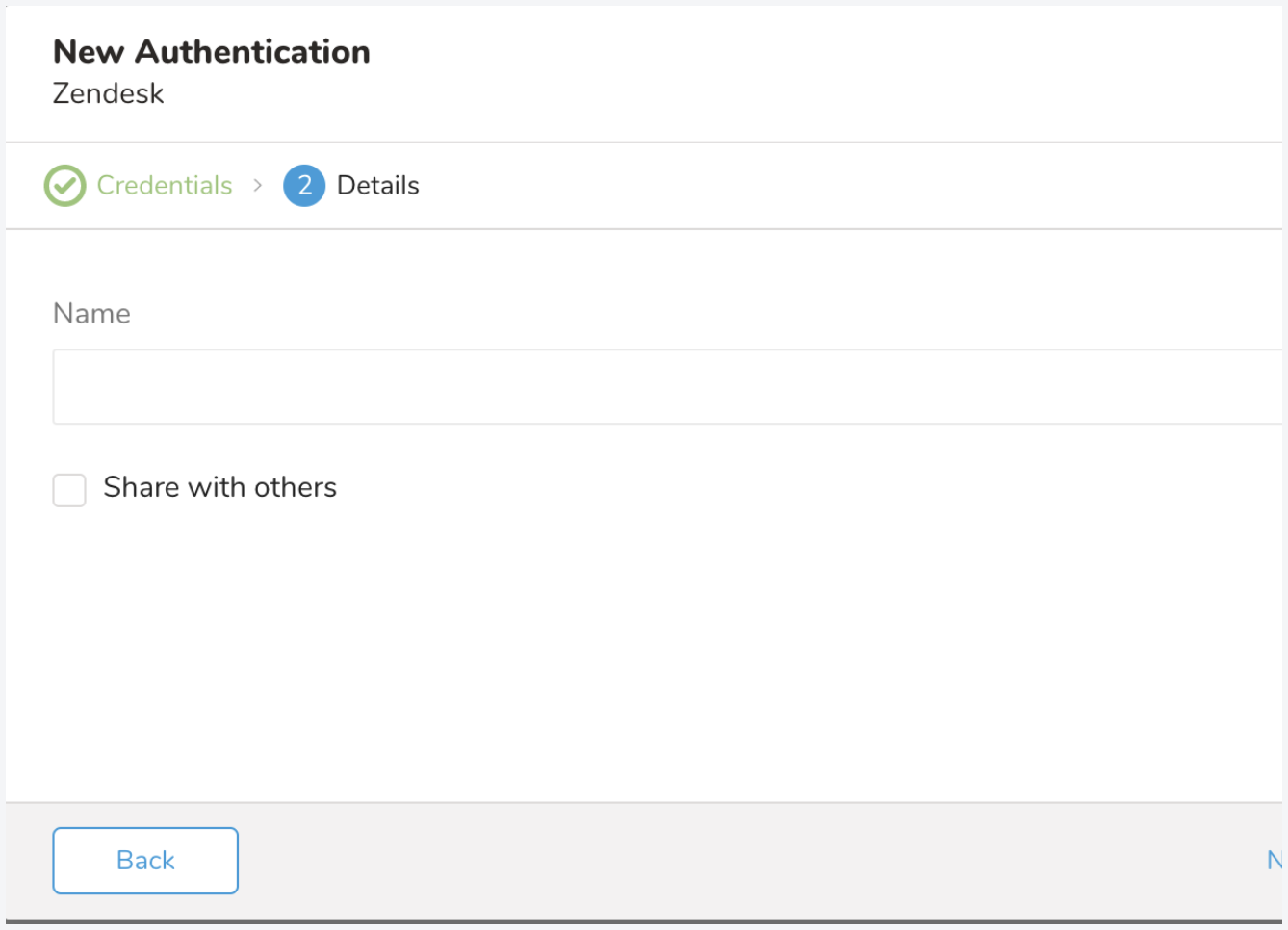Focus the Name text field
This screenshot has width=1288, height=930.
click(666, 387)
